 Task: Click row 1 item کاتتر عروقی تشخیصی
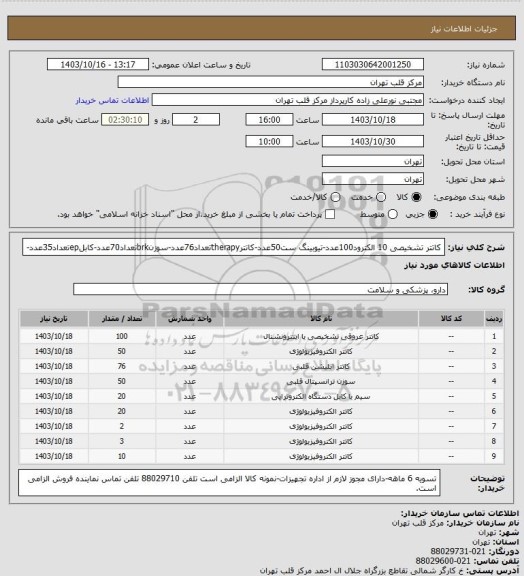[x=321, y=336]
